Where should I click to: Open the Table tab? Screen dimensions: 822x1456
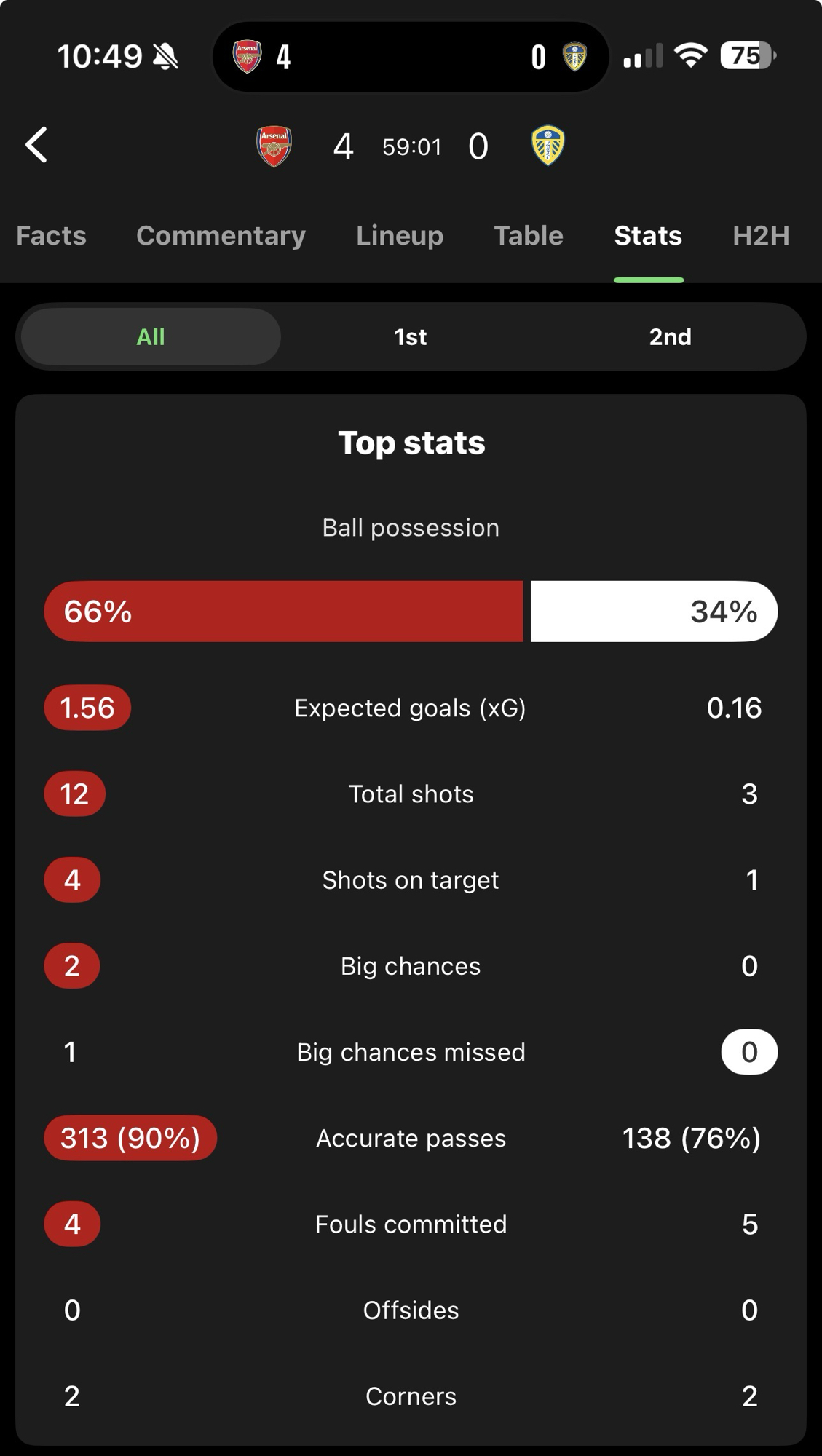(x=529, y=236)
